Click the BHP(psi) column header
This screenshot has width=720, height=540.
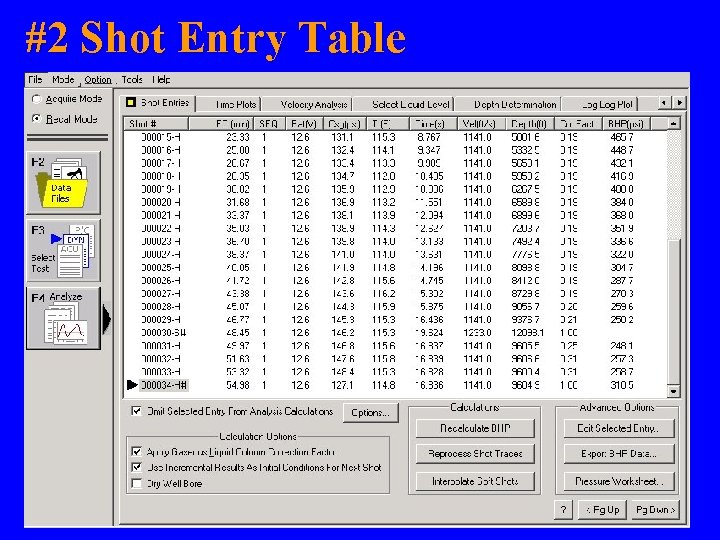click(x=626, y=124)
